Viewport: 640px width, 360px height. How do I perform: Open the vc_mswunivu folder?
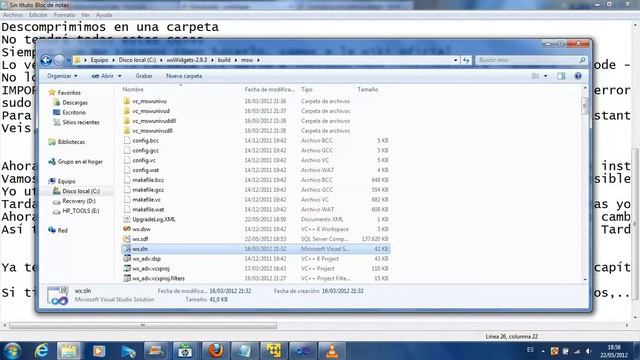tap(149, 101)
